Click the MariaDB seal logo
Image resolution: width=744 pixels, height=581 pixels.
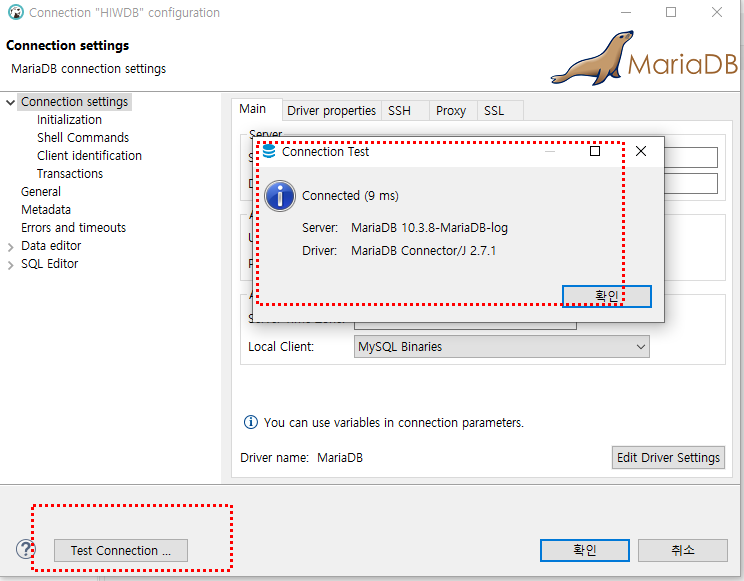pos(643,58)
